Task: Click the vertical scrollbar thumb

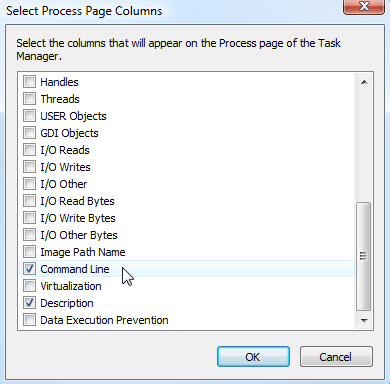Action: click(364, 256)
